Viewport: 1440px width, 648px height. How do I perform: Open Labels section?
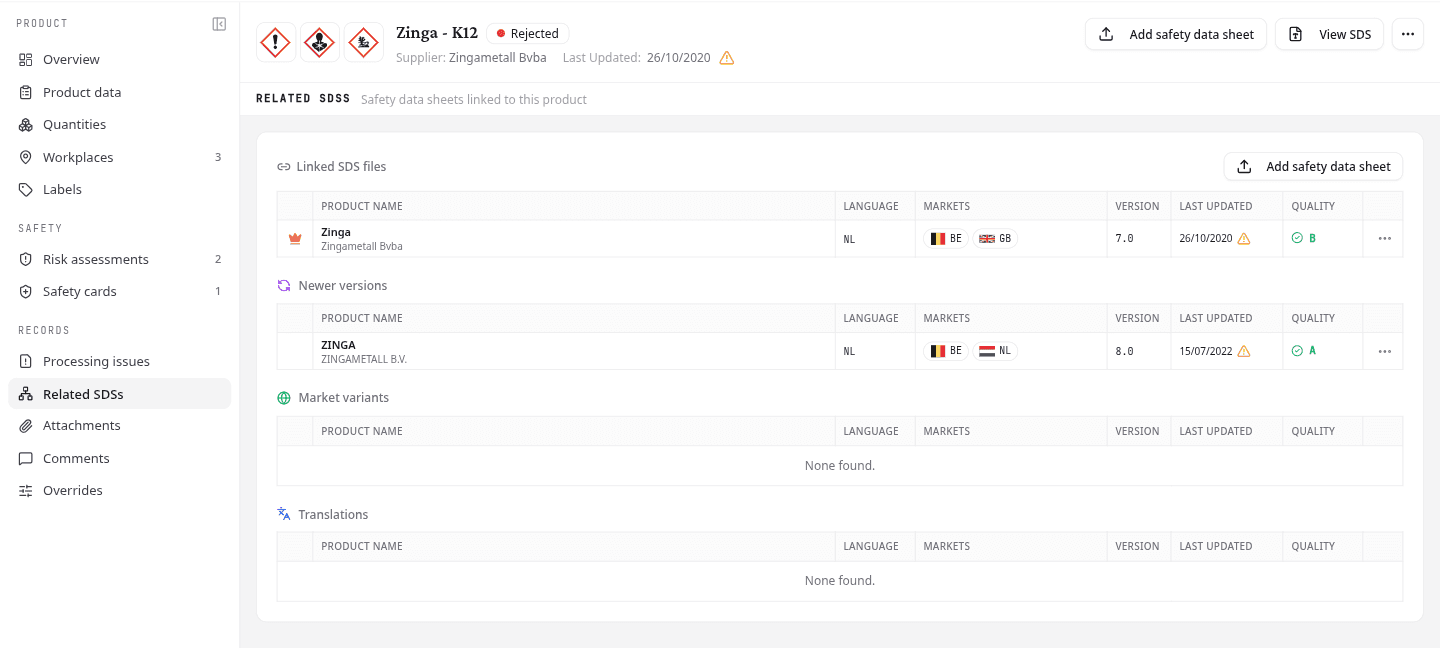(120, 189)
